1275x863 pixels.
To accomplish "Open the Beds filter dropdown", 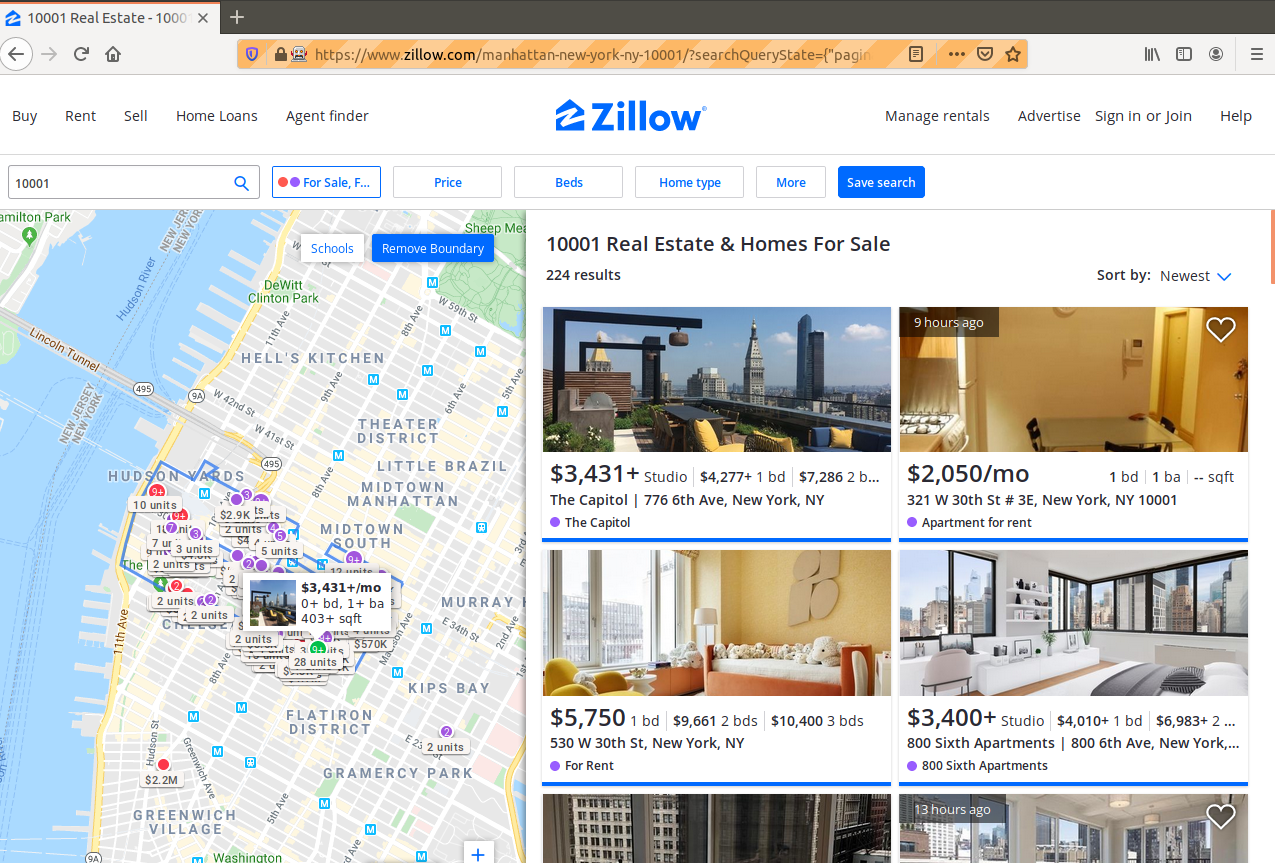I will tap(568, 182).
